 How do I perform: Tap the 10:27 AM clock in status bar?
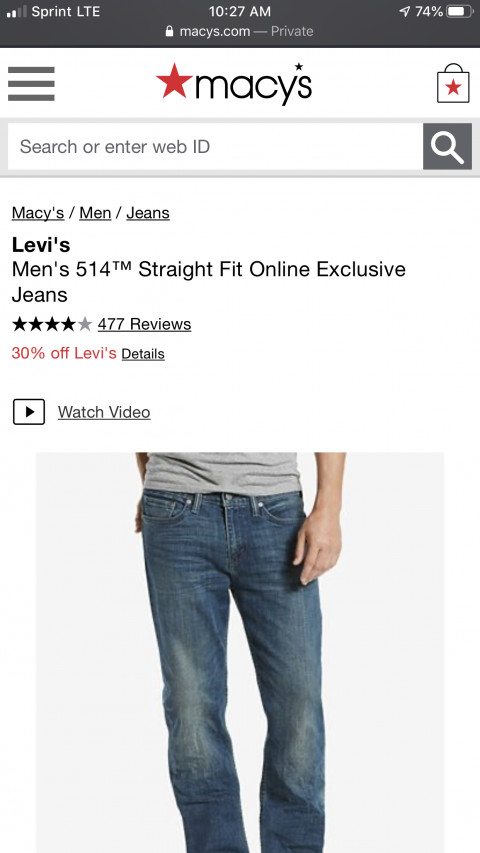coord(239,11)
